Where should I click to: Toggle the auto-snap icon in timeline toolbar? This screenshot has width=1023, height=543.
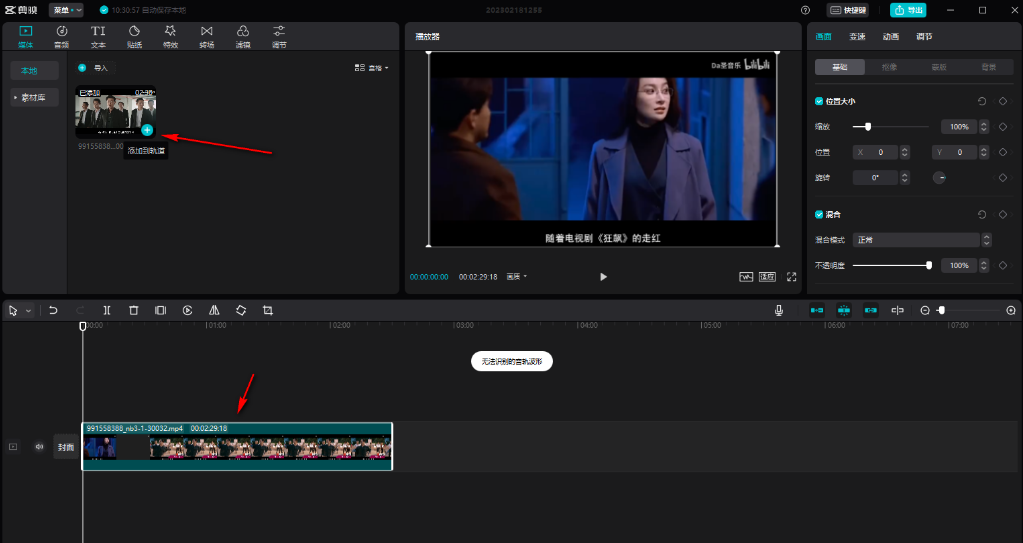coord(844,311)
